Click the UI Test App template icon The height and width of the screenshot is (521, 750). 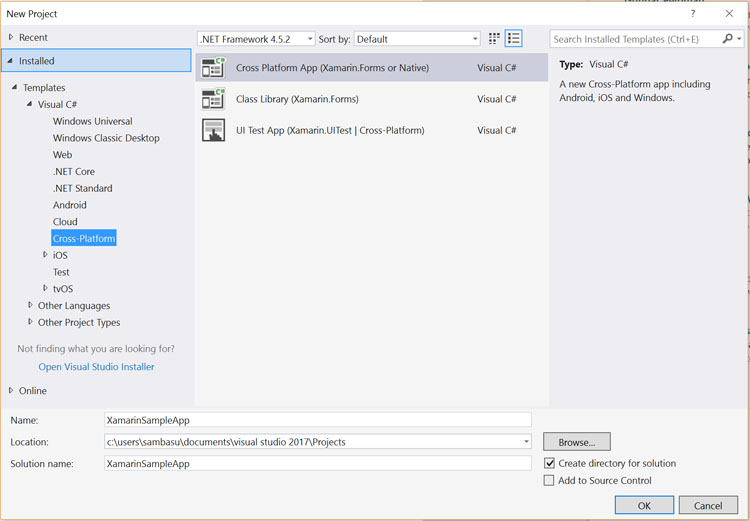click(213, 130)
